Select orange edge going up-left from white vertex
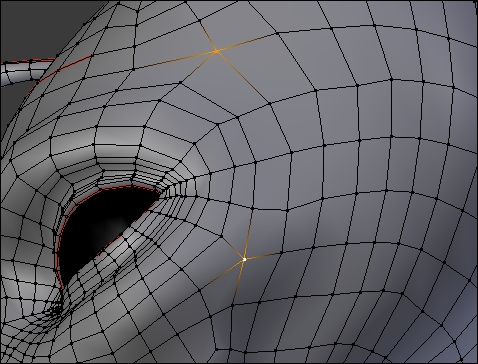478x364 pixels. pyautogui.click(x=233, y=248)
